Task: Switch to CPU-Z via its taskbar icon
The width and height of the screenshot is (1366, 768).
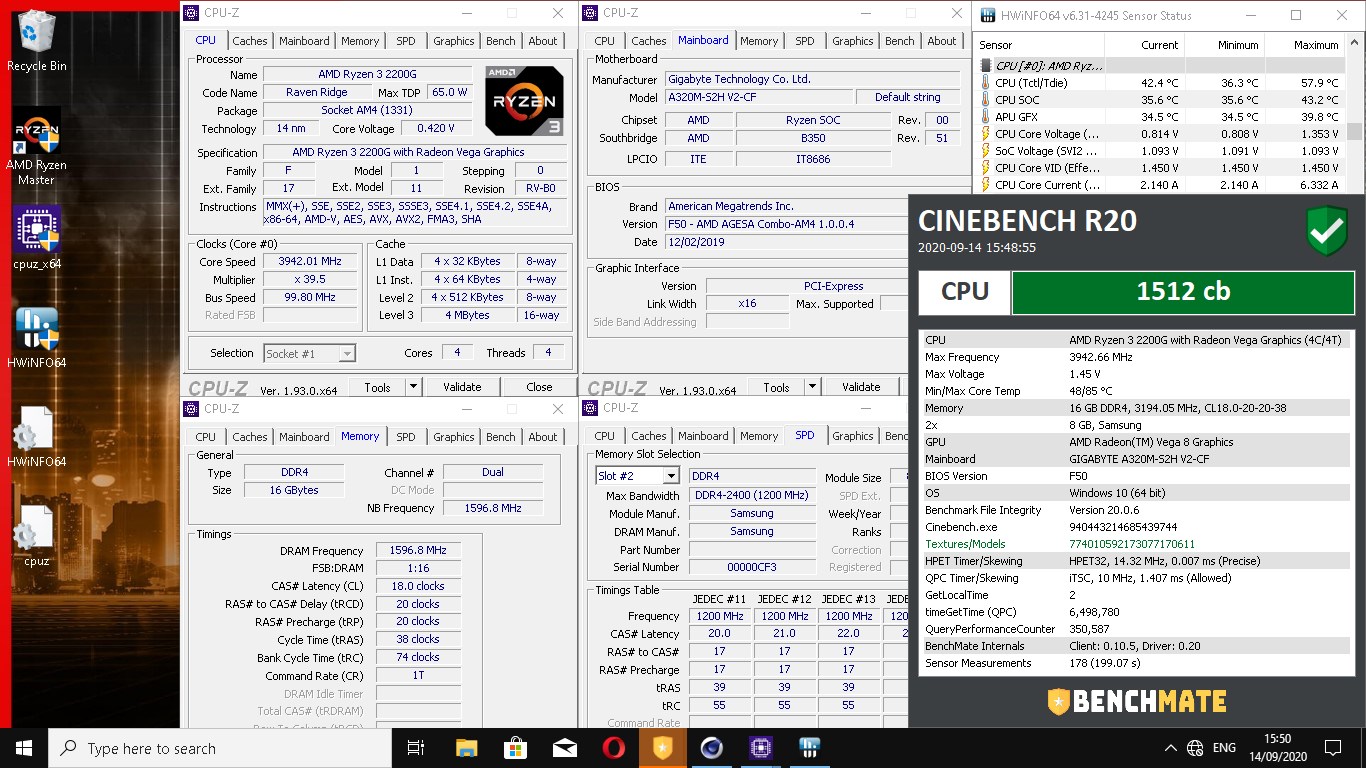Action: (x=760, y=748)
